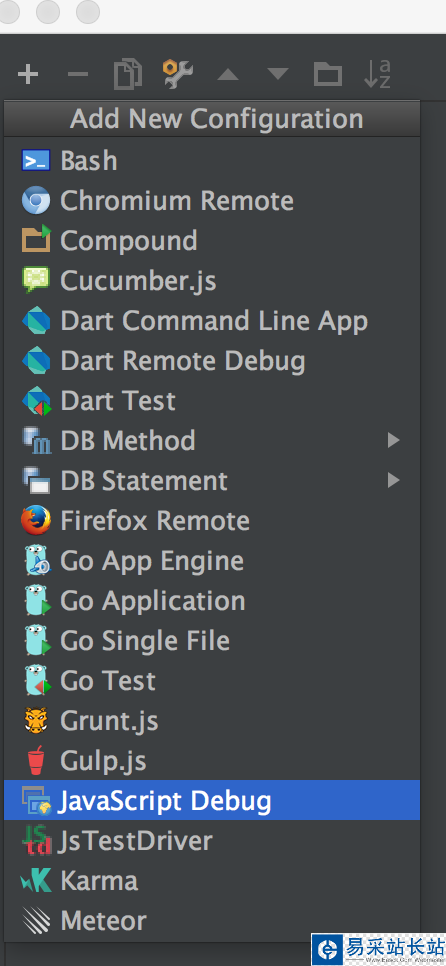Click the minus Remove Configuration icon

coord(78,75)
